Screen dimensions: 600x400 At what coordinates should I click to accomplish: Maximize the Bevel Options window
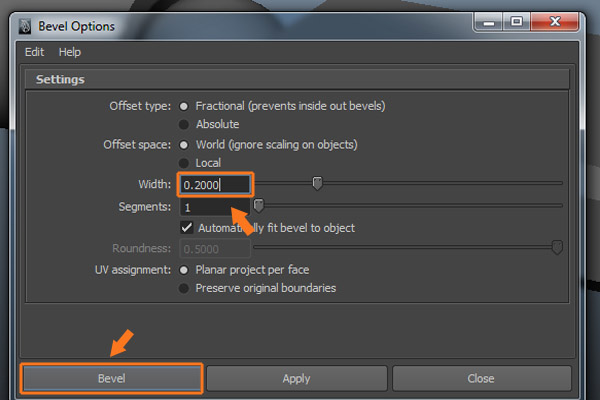point(516,22)
